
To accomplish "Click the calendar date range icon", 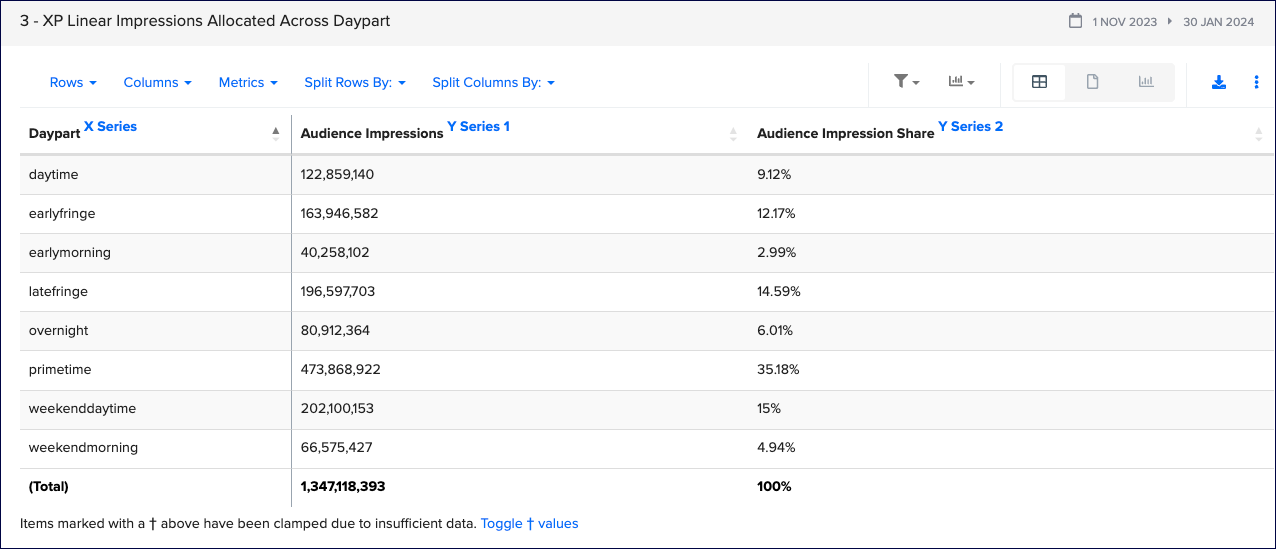I will (1076, 21).
